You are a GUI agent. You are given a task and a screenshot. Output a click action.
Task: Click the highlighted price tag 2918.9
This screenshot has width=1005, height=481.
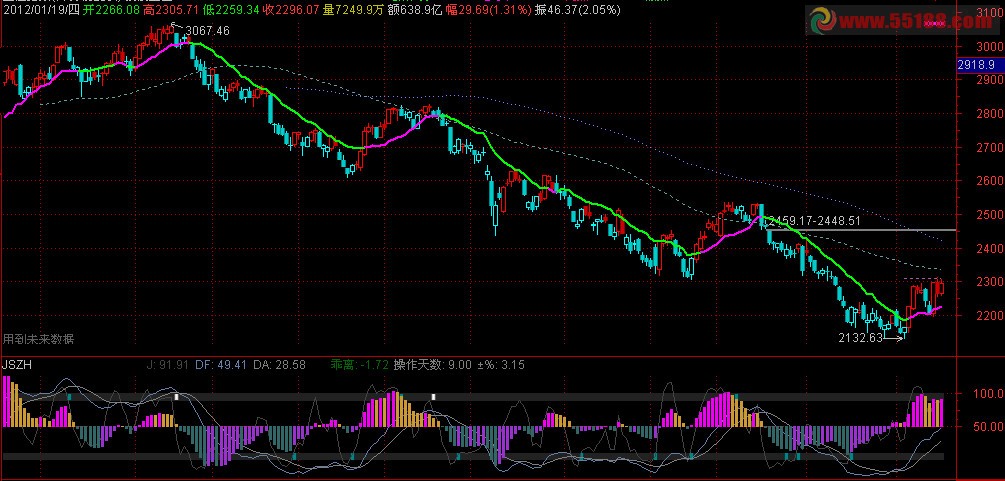(x=976, y=65)
